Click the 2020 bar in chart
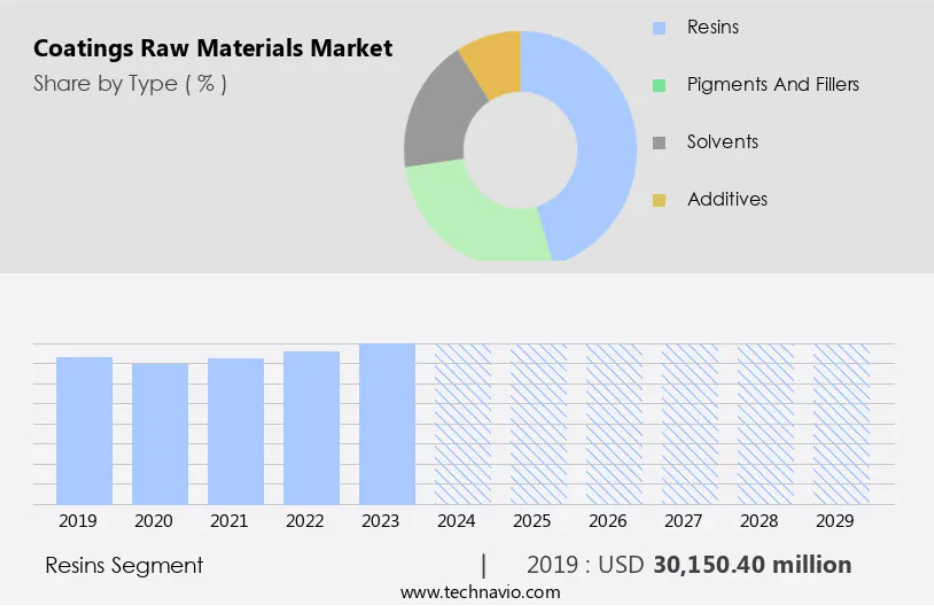This screenshot has height=606, width=934. (160, 434)
